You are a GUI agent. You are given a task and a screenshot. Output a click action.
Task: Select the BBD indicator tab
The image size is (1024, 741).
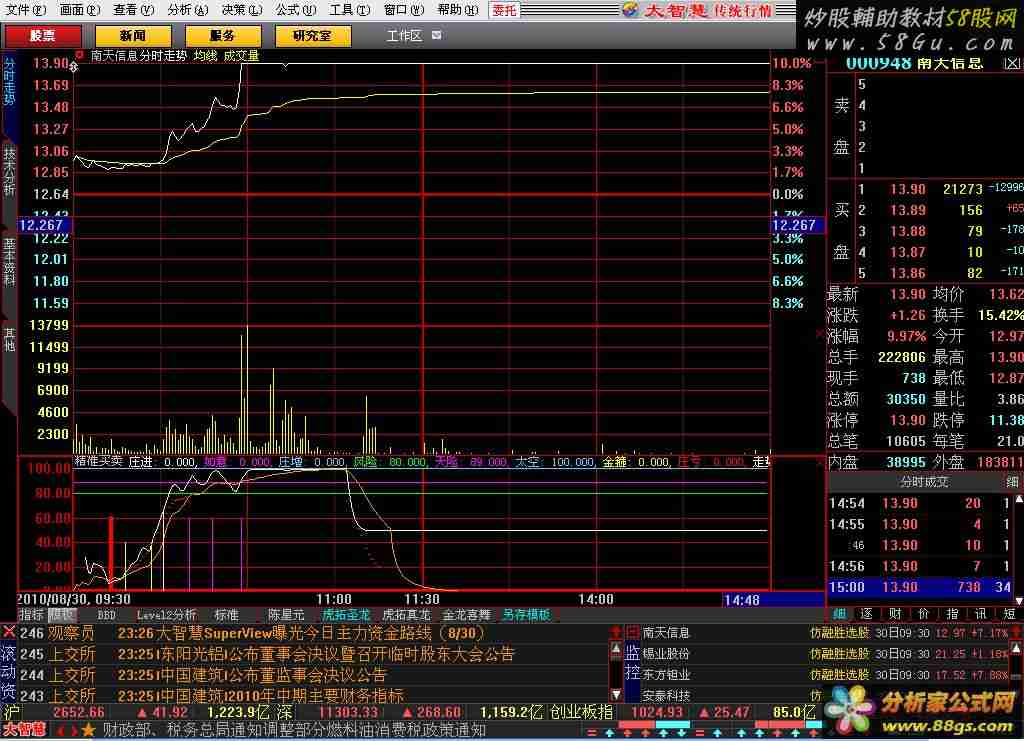click(106, 614)
